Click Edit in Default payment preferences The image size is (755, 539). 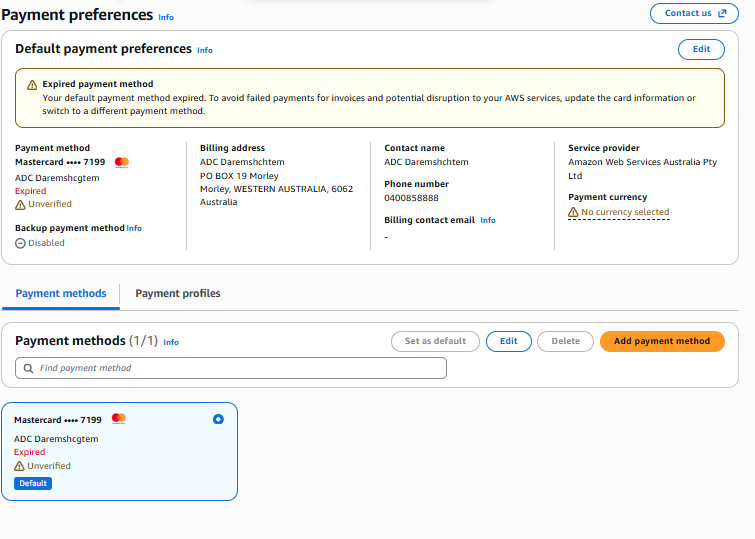(701, 50)
